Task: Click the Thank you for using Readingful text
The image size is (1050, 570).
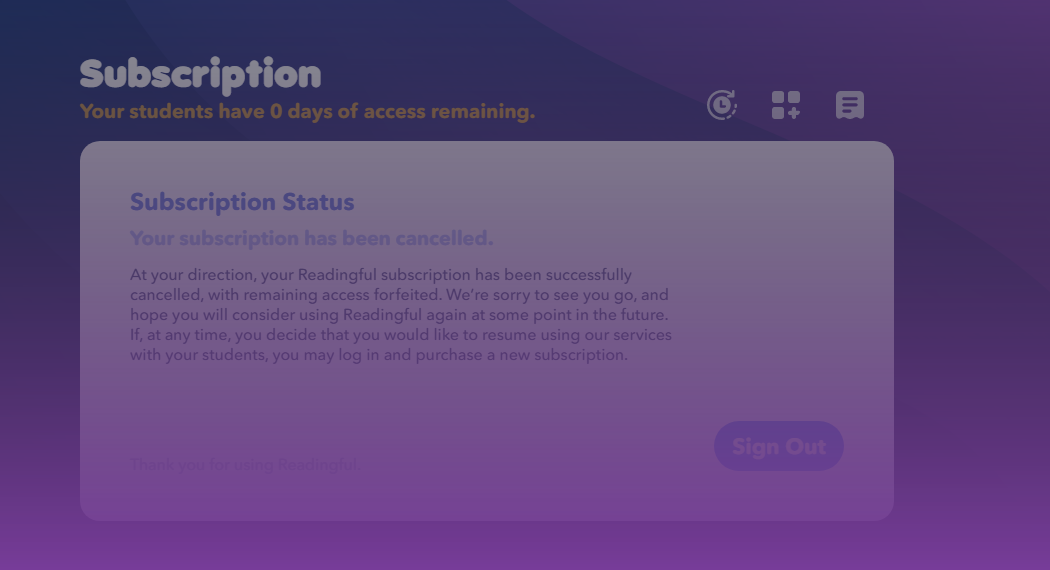Action: point(245,464)
